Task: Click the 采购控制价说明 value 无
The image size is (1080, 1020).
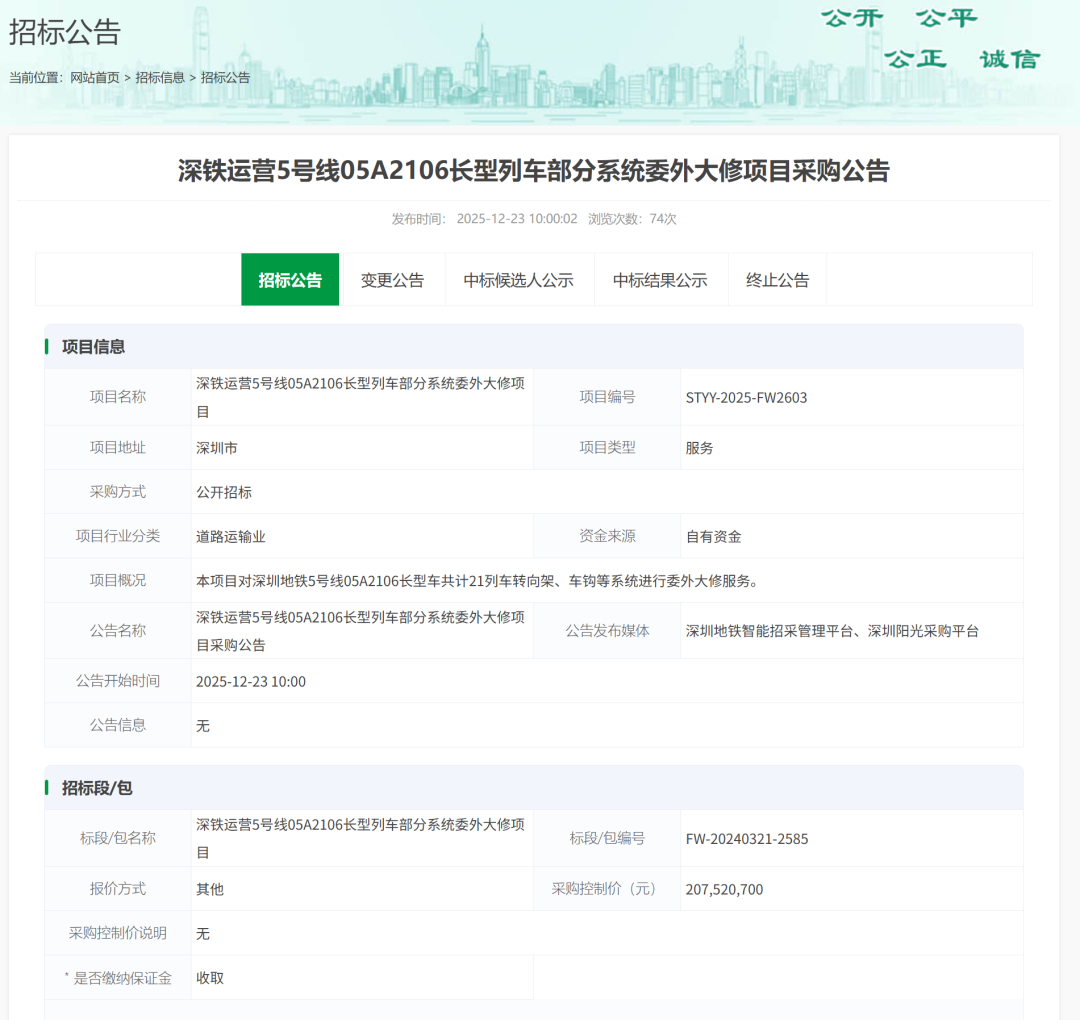Action: point(202,933)
